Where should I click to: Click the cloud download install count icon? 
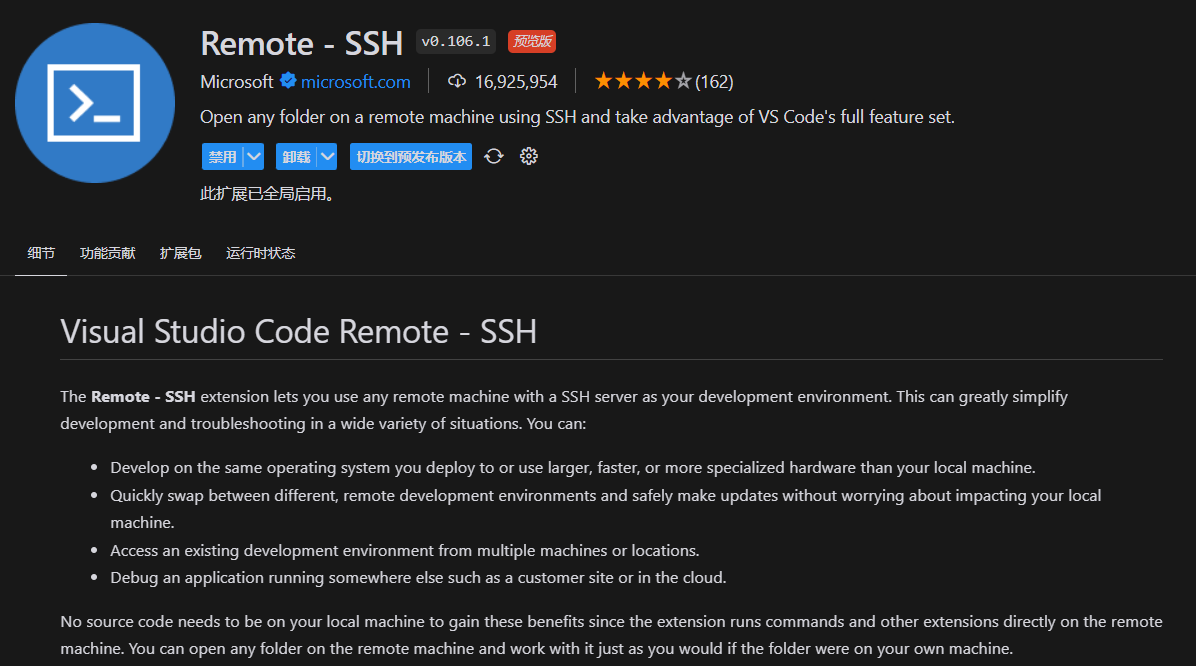(x=457, y=81)
